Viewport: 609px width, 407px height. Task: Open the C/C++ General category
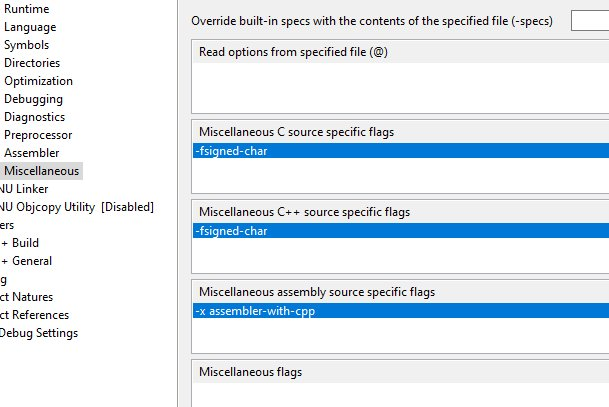tap(32, 261)
